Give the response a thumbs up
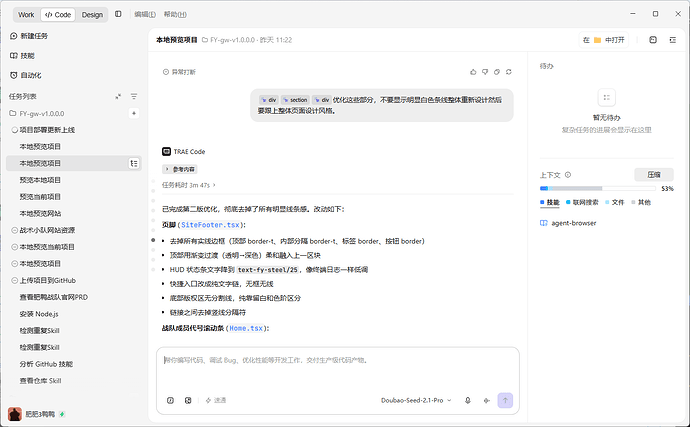Viewport: 690px width, 427px height. [473, 72]
